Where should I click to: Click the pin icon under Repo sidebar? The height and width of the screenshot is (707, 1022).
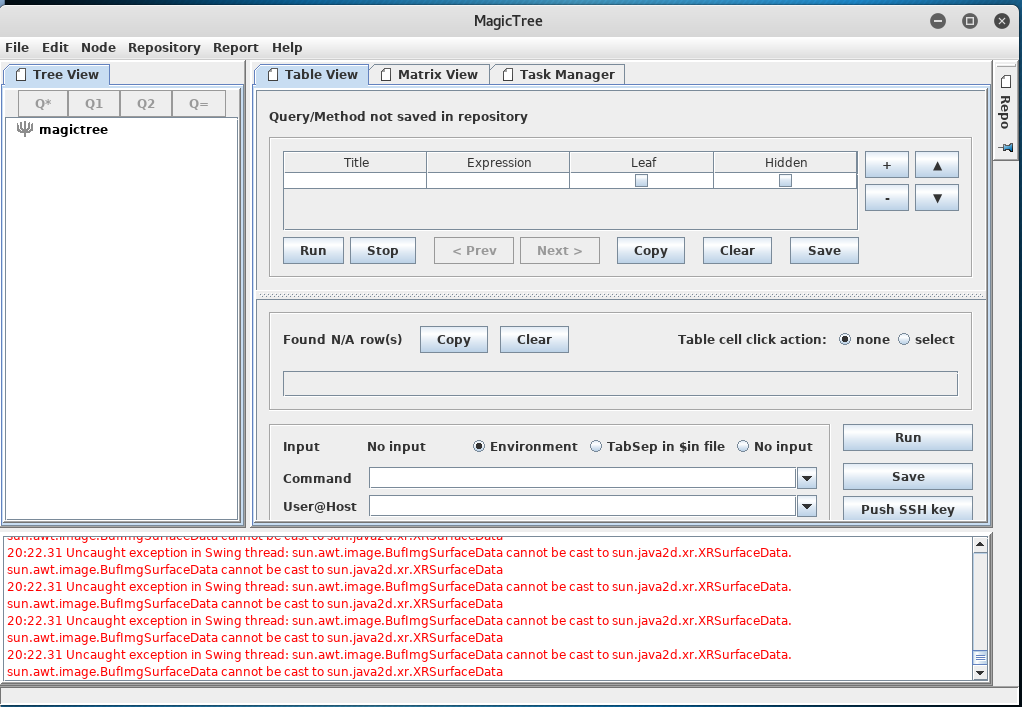[1006, 148]
